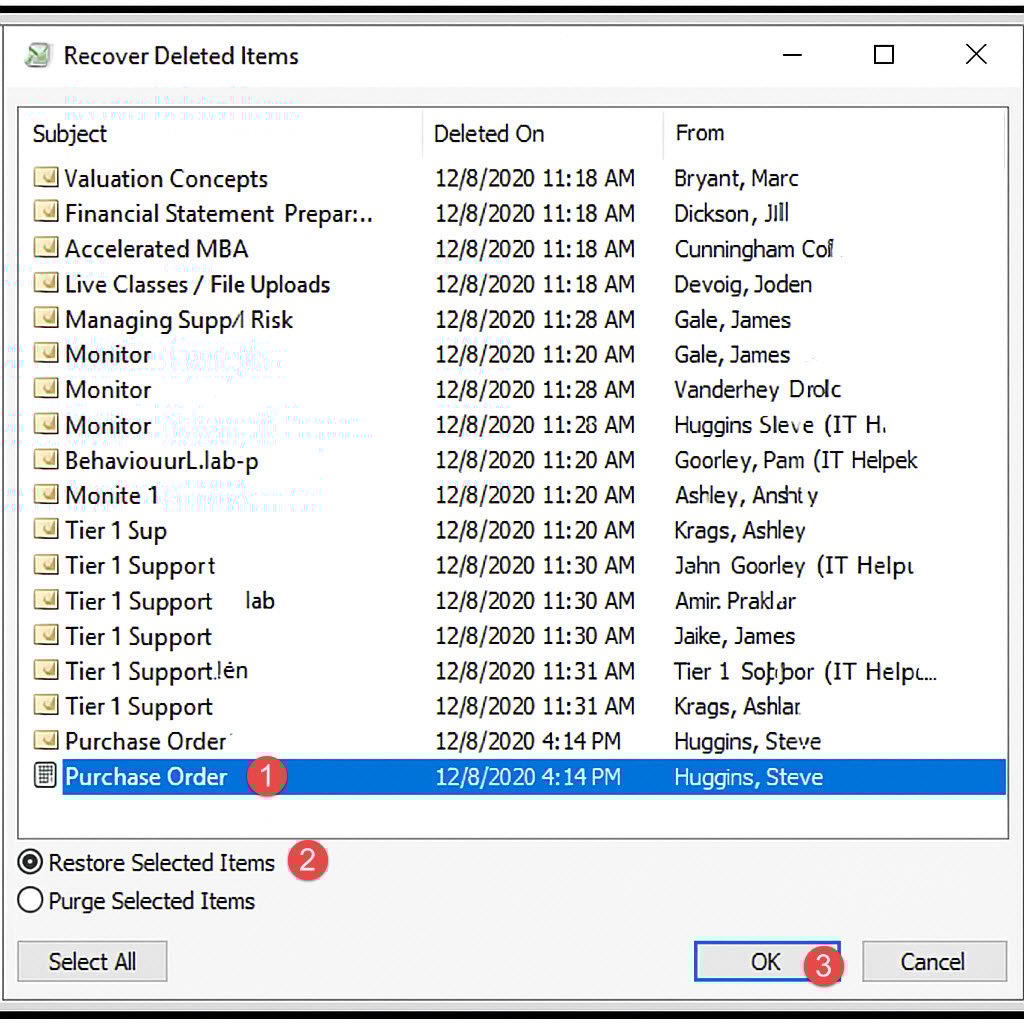Screen dimensions: 1024x1024
Task: Click the envelope icon of unselected Purchase Order row
Action: point(46,741)
